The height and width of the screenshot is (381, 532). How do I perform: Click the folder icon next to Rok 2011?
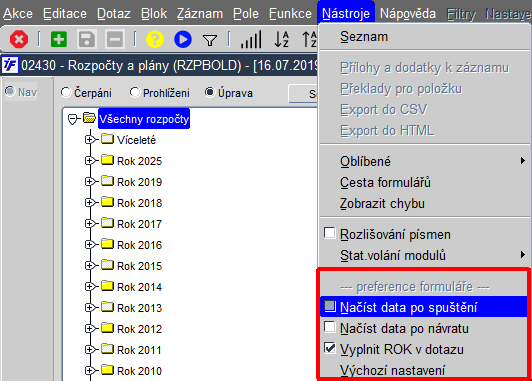107,349
